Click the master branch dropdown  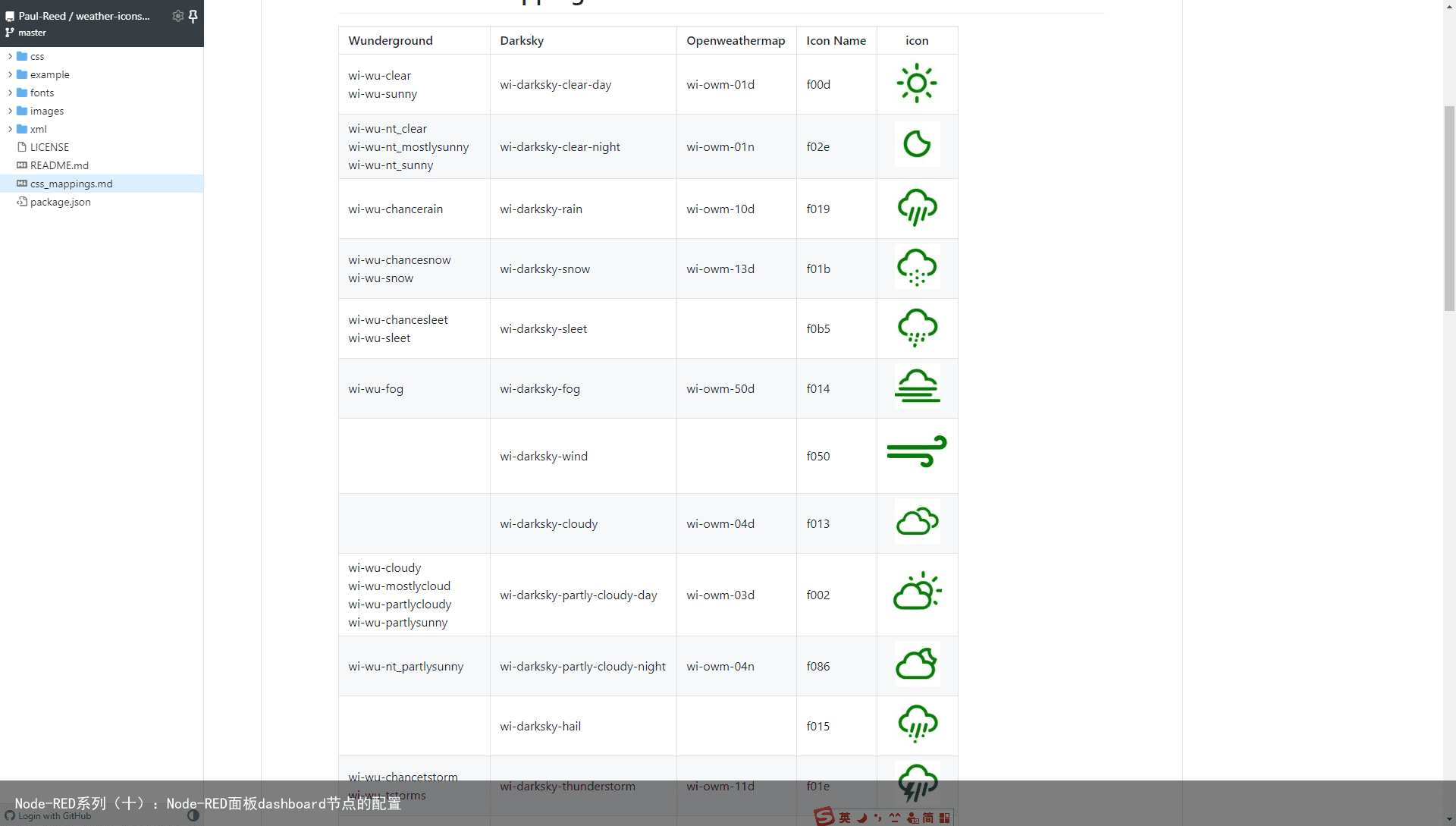coord(30,32)
